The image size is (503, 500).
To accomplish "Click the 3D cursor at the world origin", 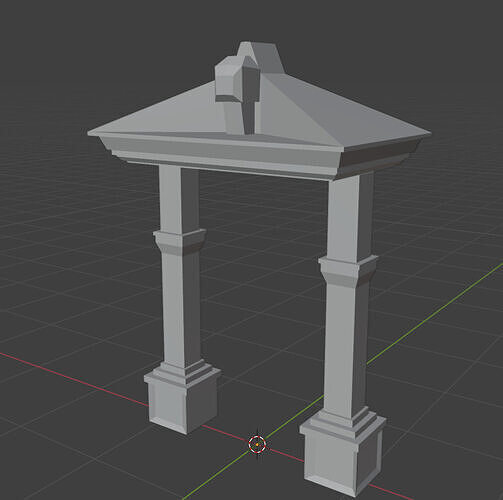I will click(x=257, y=444).
